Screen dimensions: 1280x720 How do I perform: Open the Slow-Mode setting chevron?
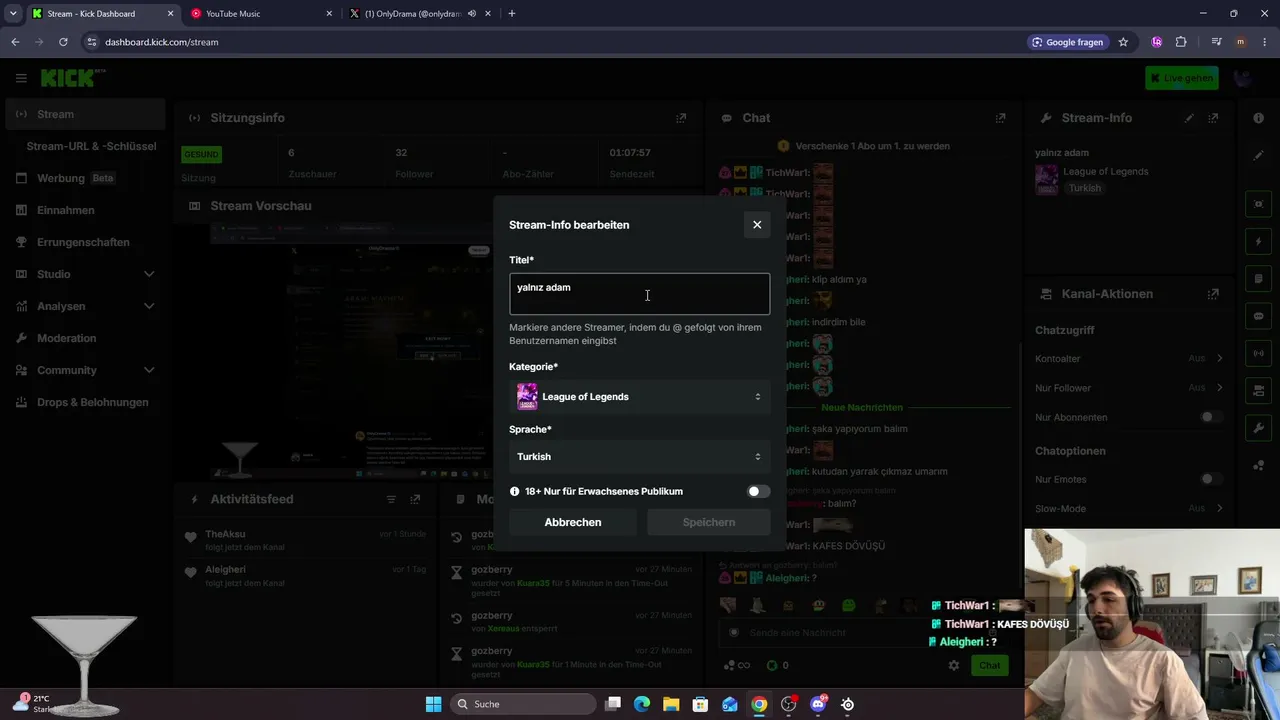(x=1219, y=508)
